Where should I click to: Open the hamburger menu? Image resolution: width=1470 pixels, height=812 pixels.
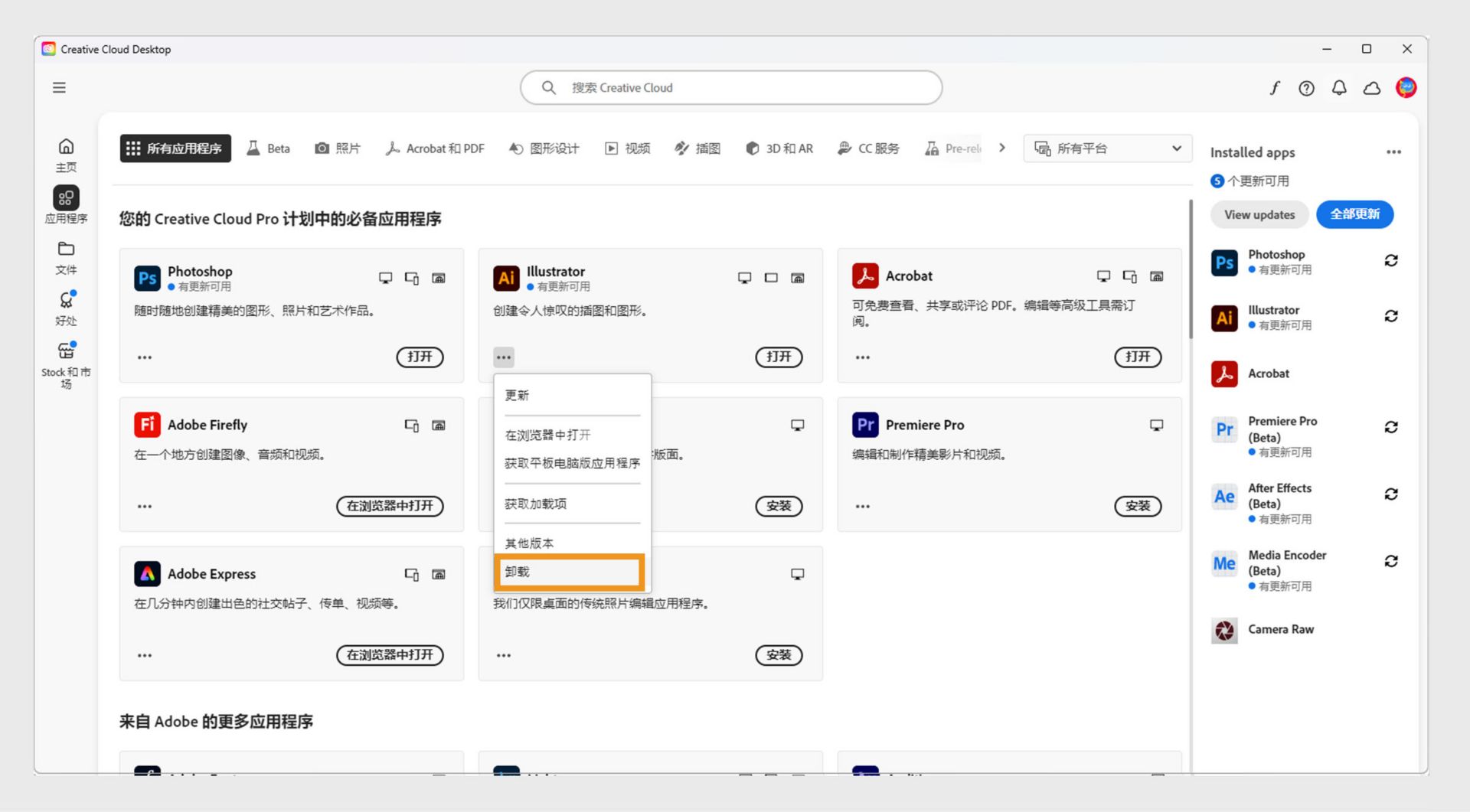[x=59, y=88]
